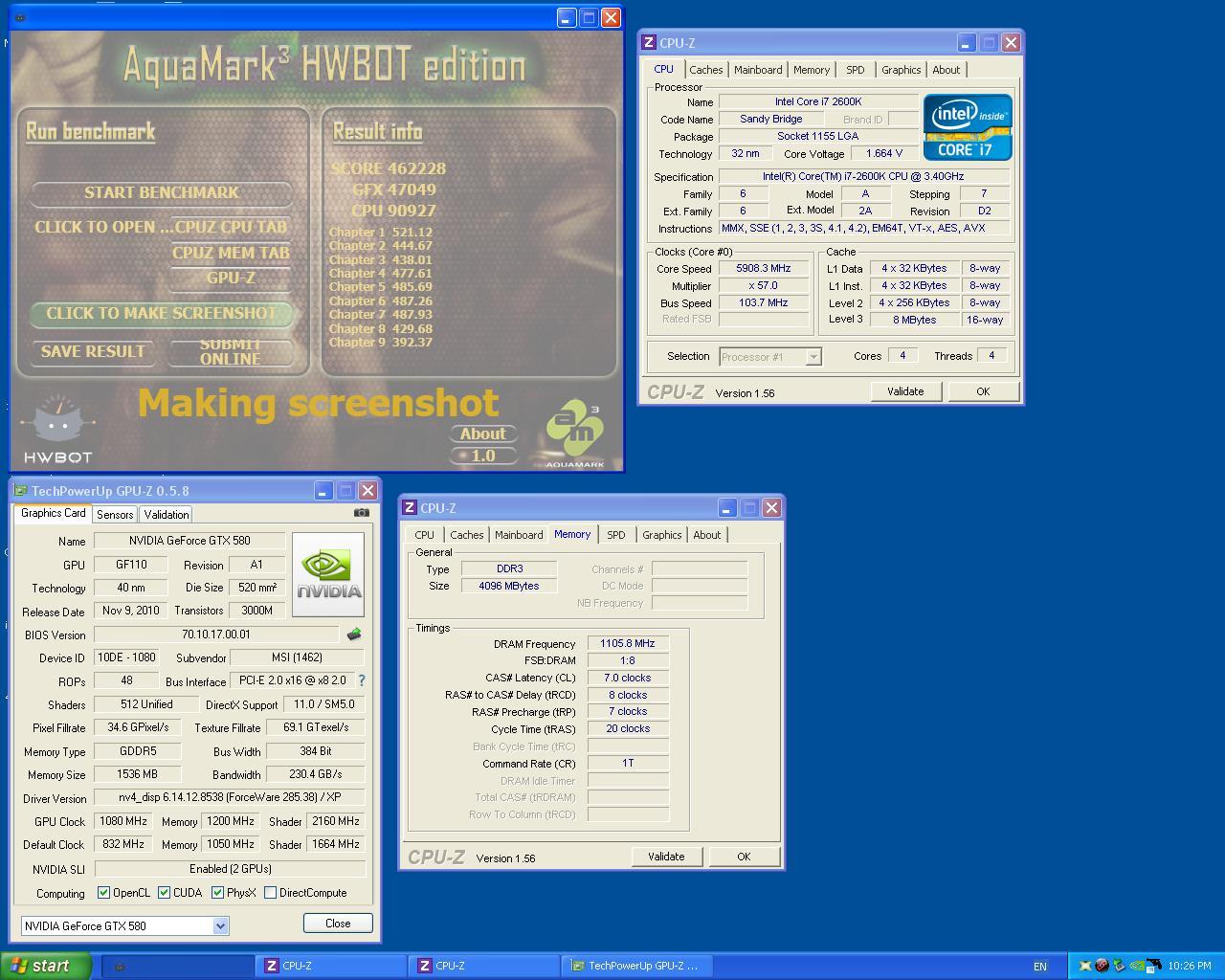Click the NVIDIA logo in GPU-Z
This screenshot has height=980, width=1225.
[x=328, y=574]
